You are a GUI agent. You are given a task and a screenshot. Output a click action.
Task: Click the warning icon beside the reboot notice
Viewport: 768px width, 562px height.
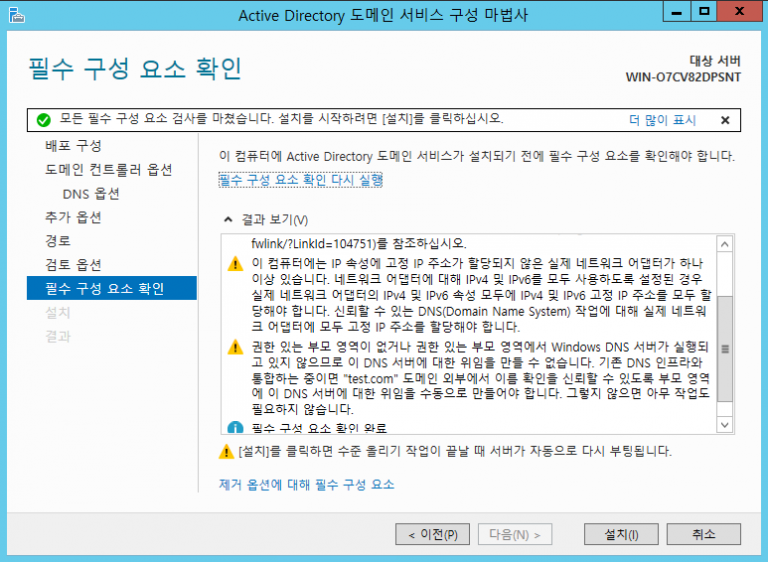(226, 452)
